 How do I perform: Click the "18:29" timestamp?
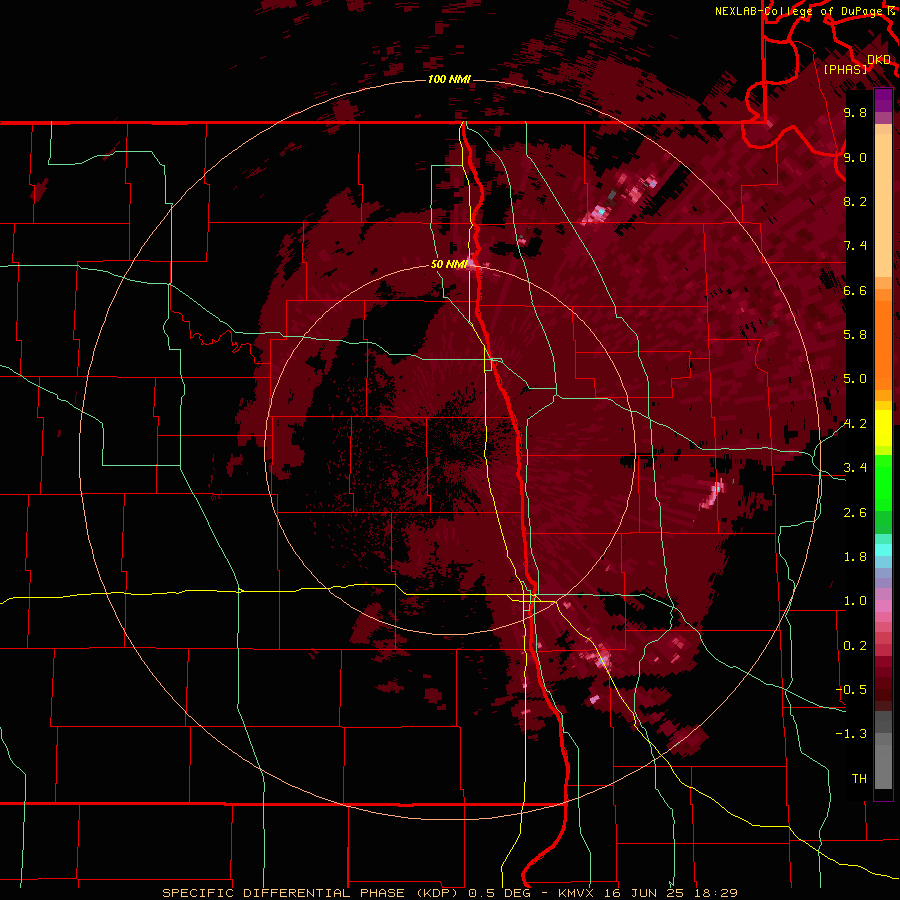point(714,893)
